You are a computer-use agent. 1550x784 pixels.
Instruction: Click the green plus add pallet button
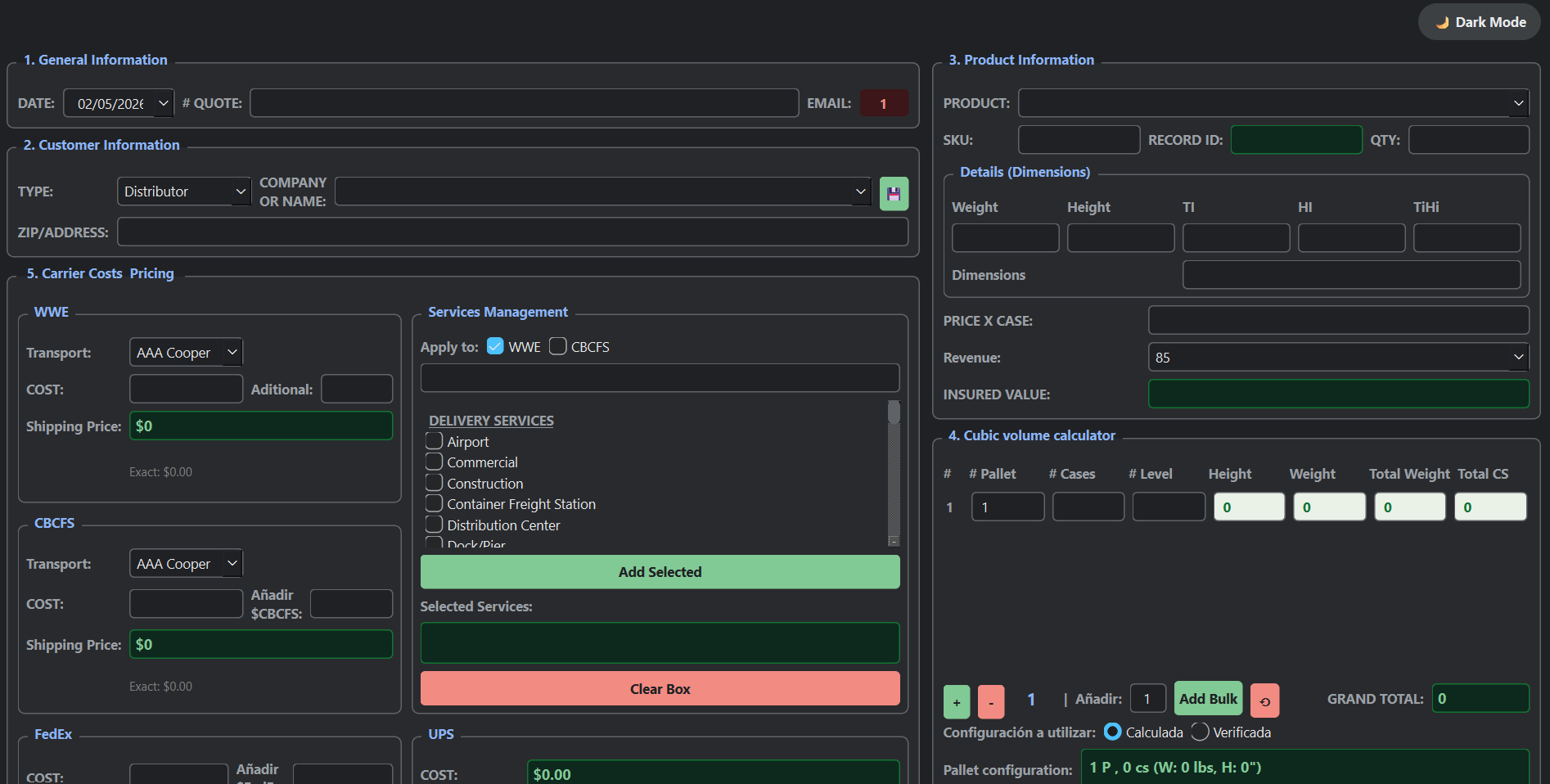click(x=957, y=702)
